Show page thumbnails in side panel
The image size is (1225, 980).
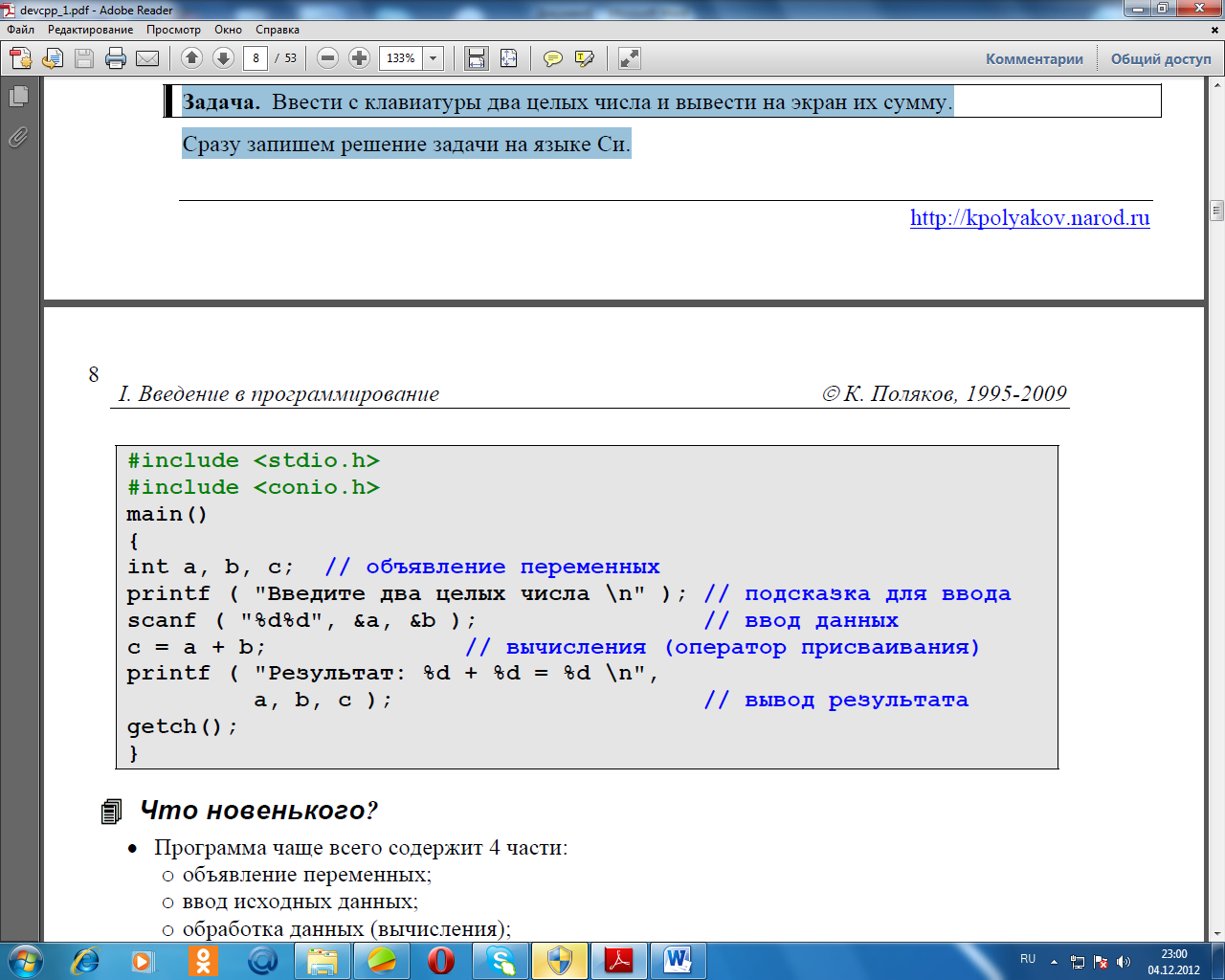pos(18,96)
